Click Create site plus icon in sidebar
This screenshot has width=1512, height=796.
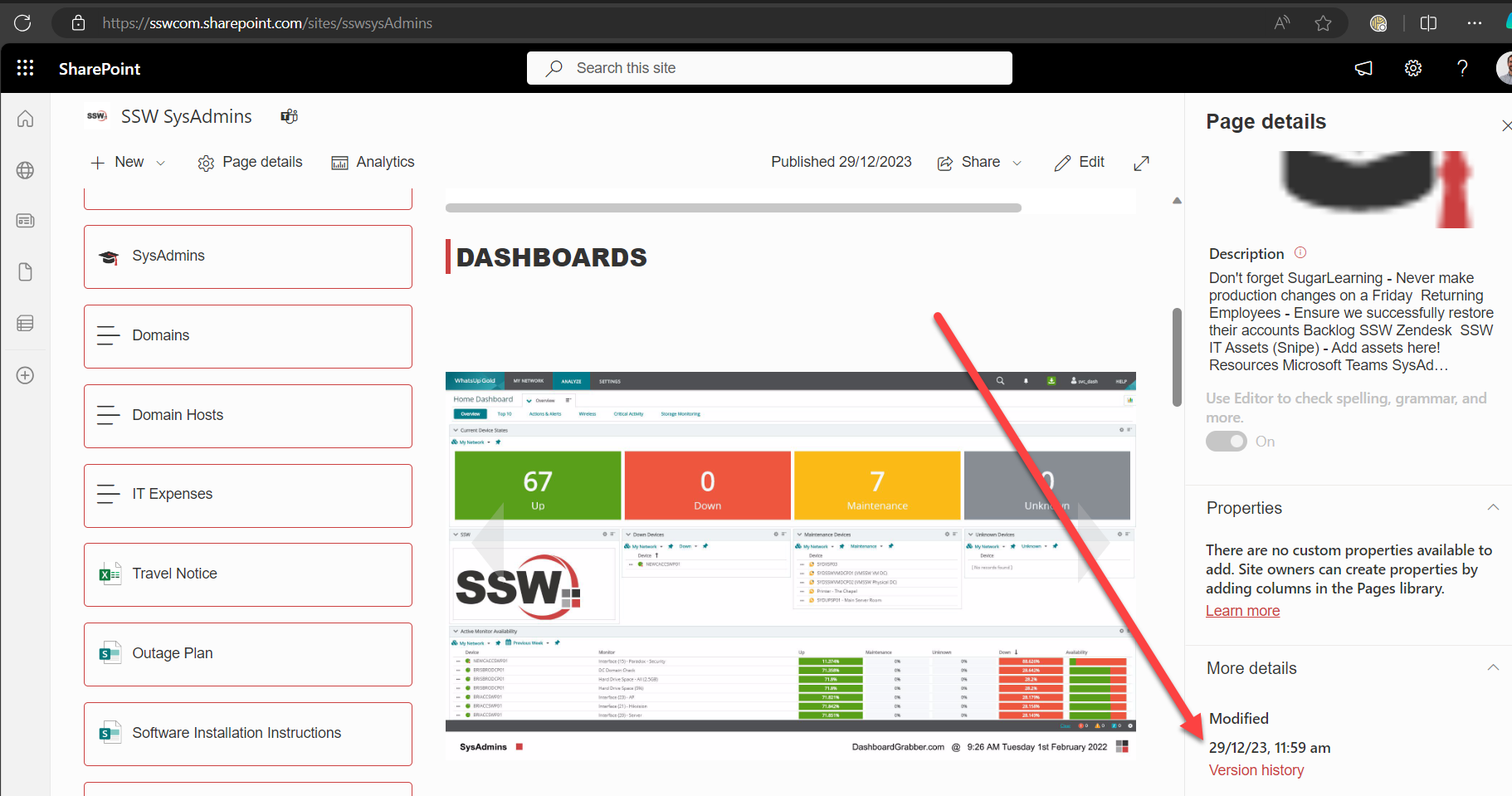(x=26, y=375)
